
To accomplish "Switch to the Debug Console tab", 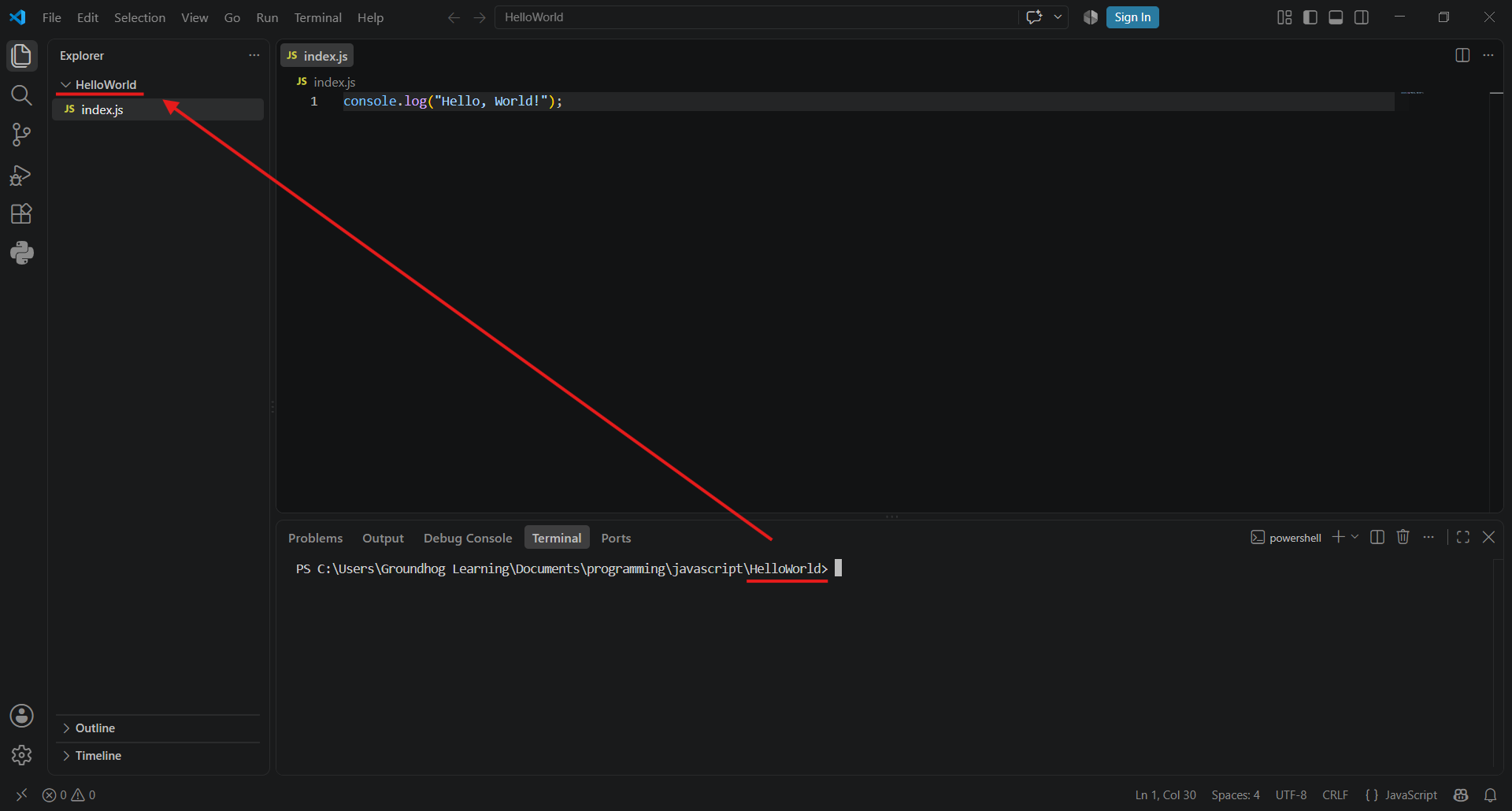I will (468, 538).
